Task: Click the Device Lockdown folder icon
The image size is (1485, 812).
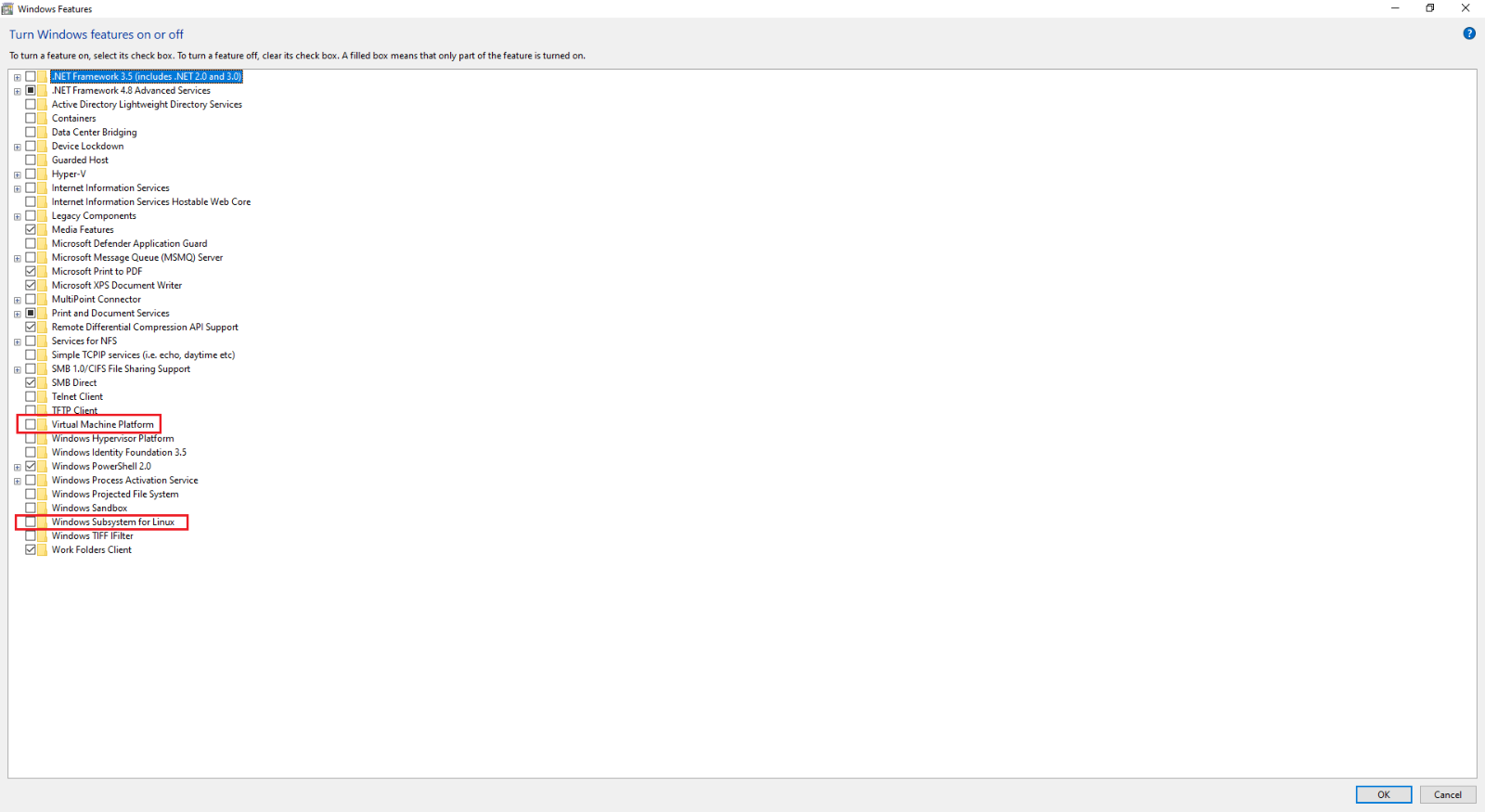Action: click(x=43, y=146)
